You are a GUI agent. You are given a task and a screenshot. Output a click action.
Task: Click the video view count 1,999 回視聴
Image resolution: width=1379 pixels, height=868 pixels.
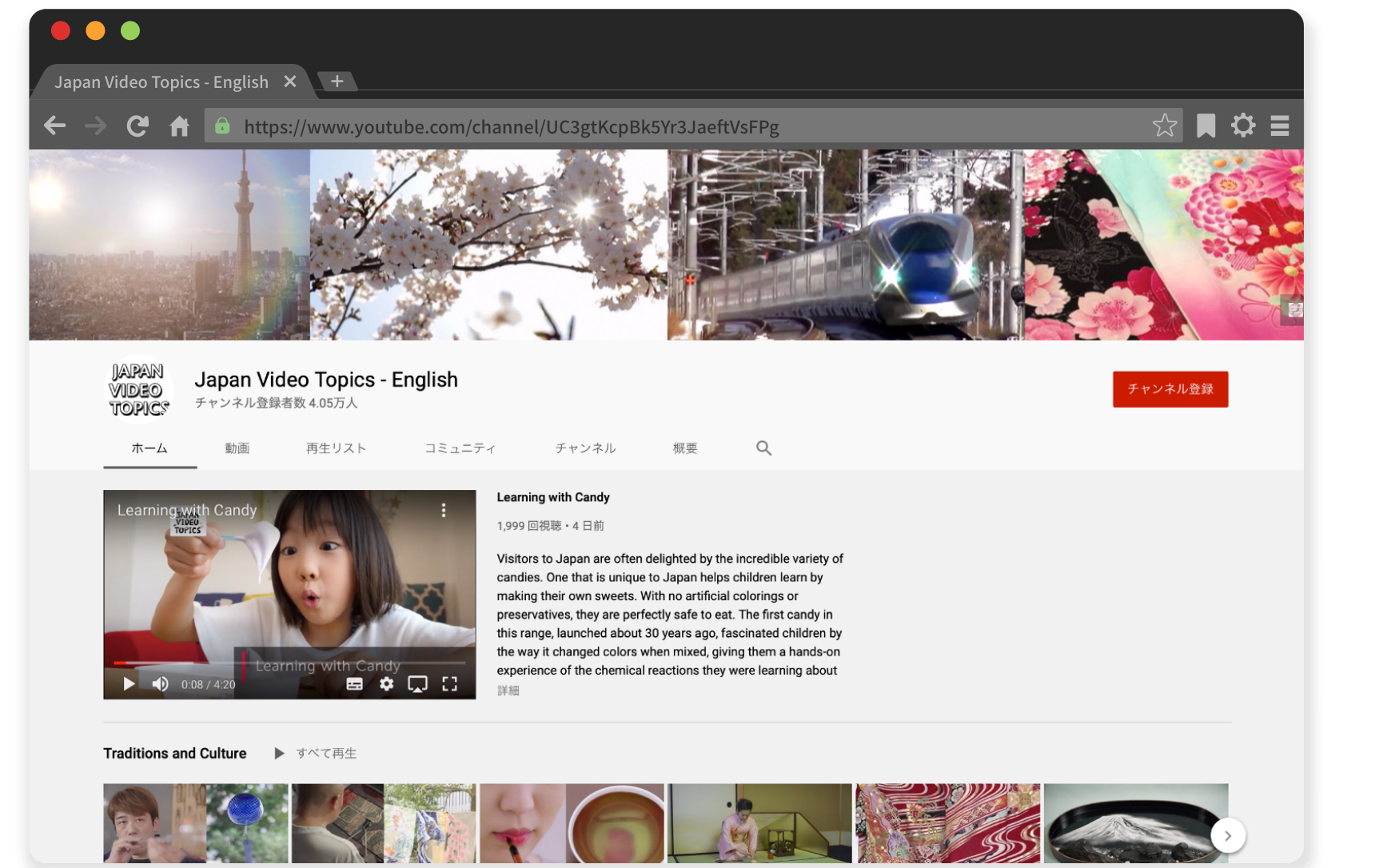point(529,526)
